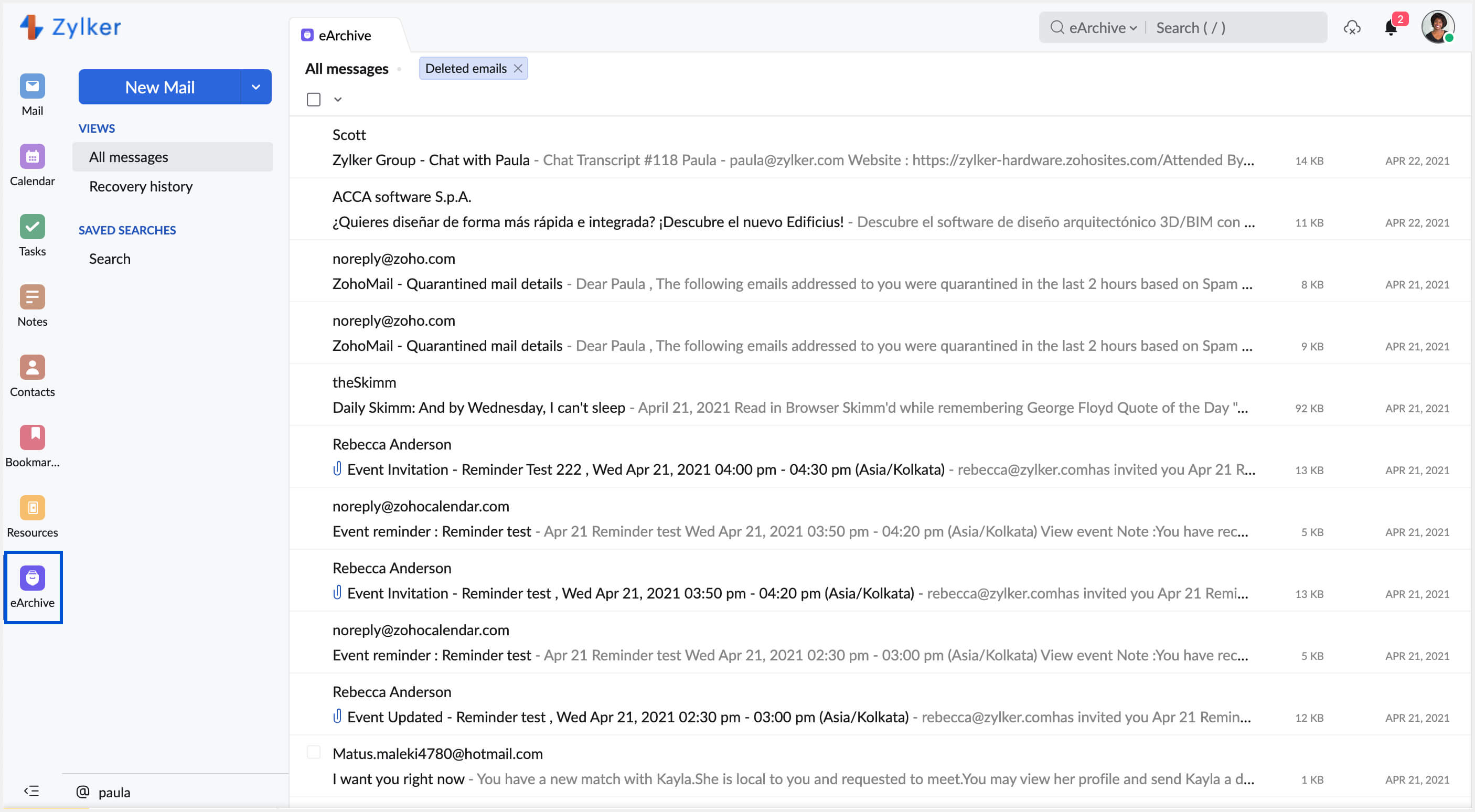The image size is (1475, 812).
Task: Open the Tasks app icon
Action: [x=32, y=227]
